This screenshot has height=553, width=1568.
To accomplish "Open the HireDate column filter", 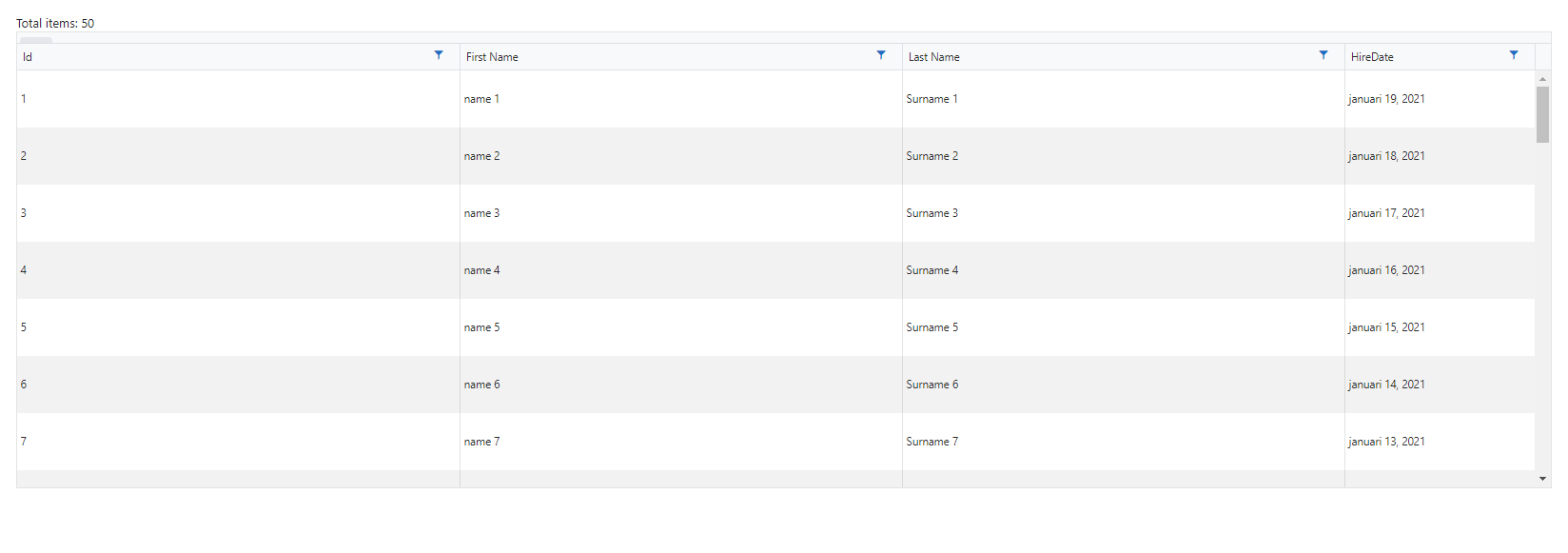I will pos(1514,55).
